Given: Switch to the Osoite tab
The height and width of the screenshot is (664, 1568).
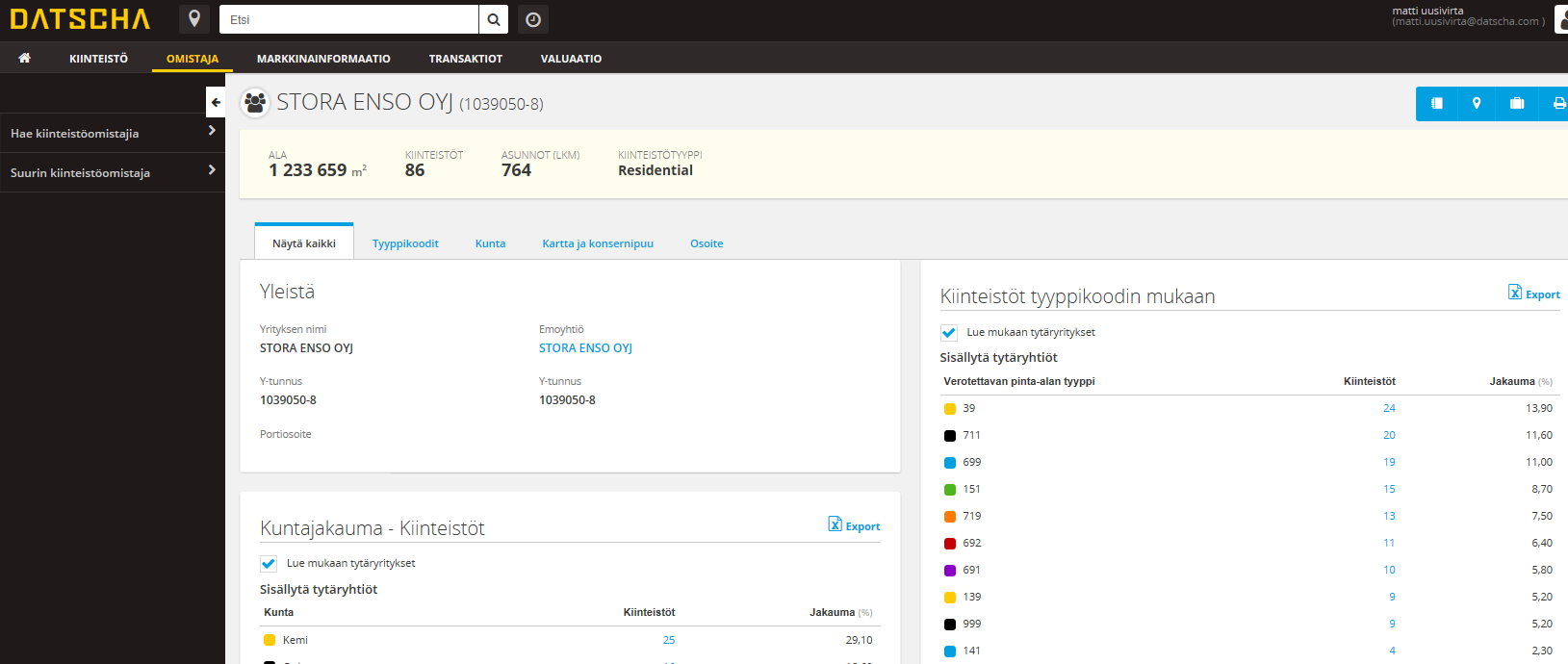Looking at the screenshot, I should (707, 243).
